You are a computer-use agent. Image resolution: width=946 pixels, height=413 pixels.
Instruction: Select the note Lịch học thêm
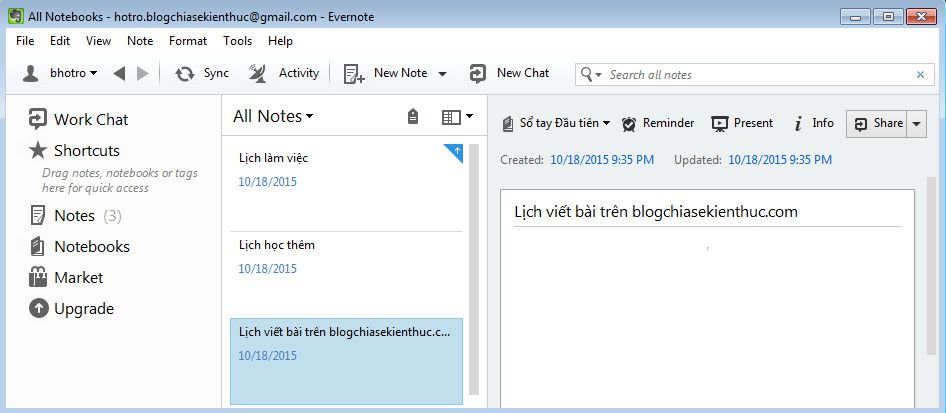click(x=346, y=275)
